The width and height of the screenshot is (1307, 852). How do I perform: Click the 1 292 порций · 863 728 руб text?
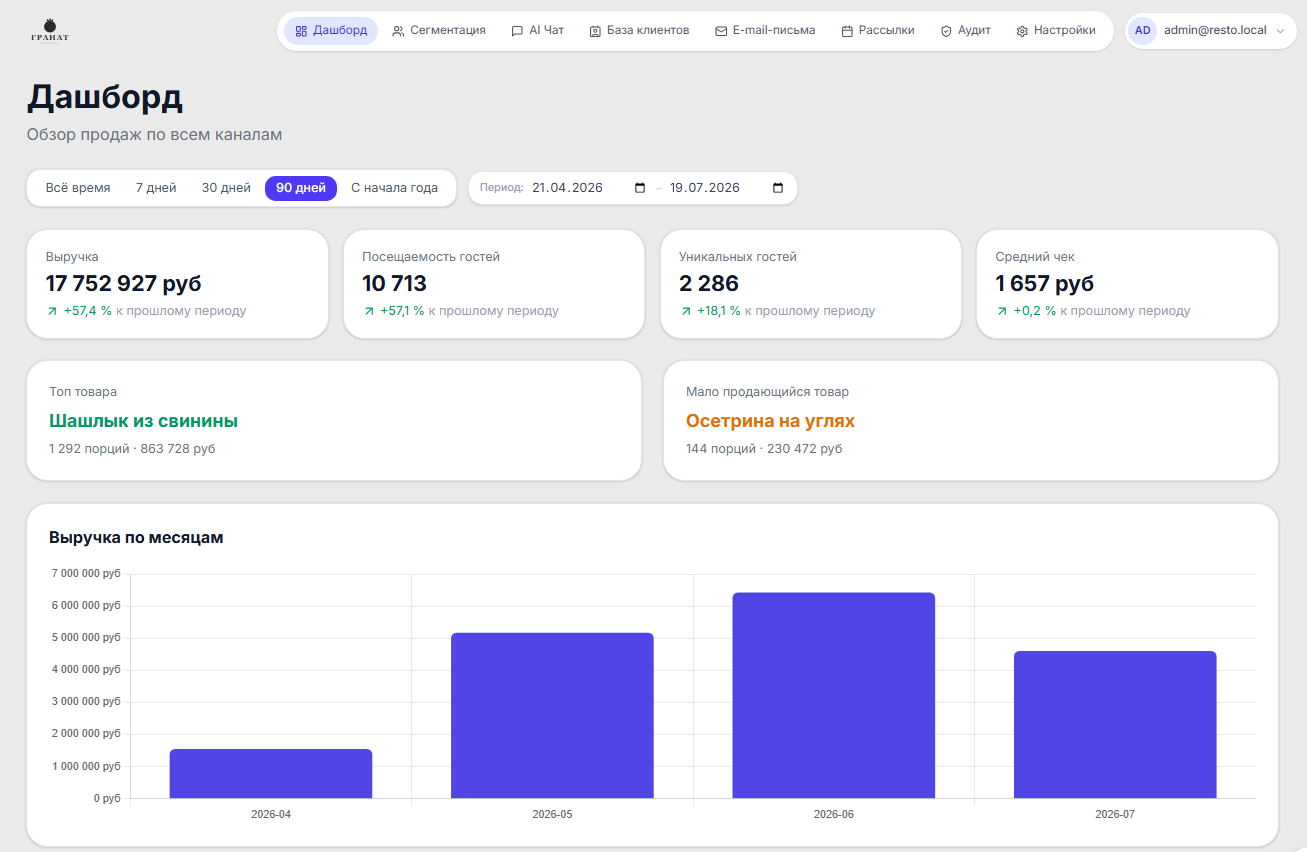tap(132, 449)
